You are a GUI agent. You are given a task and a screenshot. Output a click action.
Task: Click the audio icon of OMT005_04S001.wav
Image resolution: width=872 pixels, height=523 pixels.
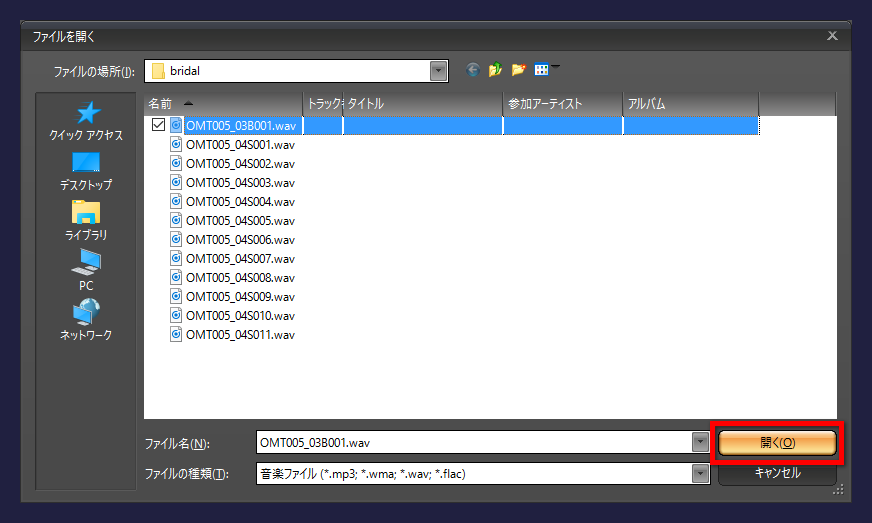(x=176, y=145)
